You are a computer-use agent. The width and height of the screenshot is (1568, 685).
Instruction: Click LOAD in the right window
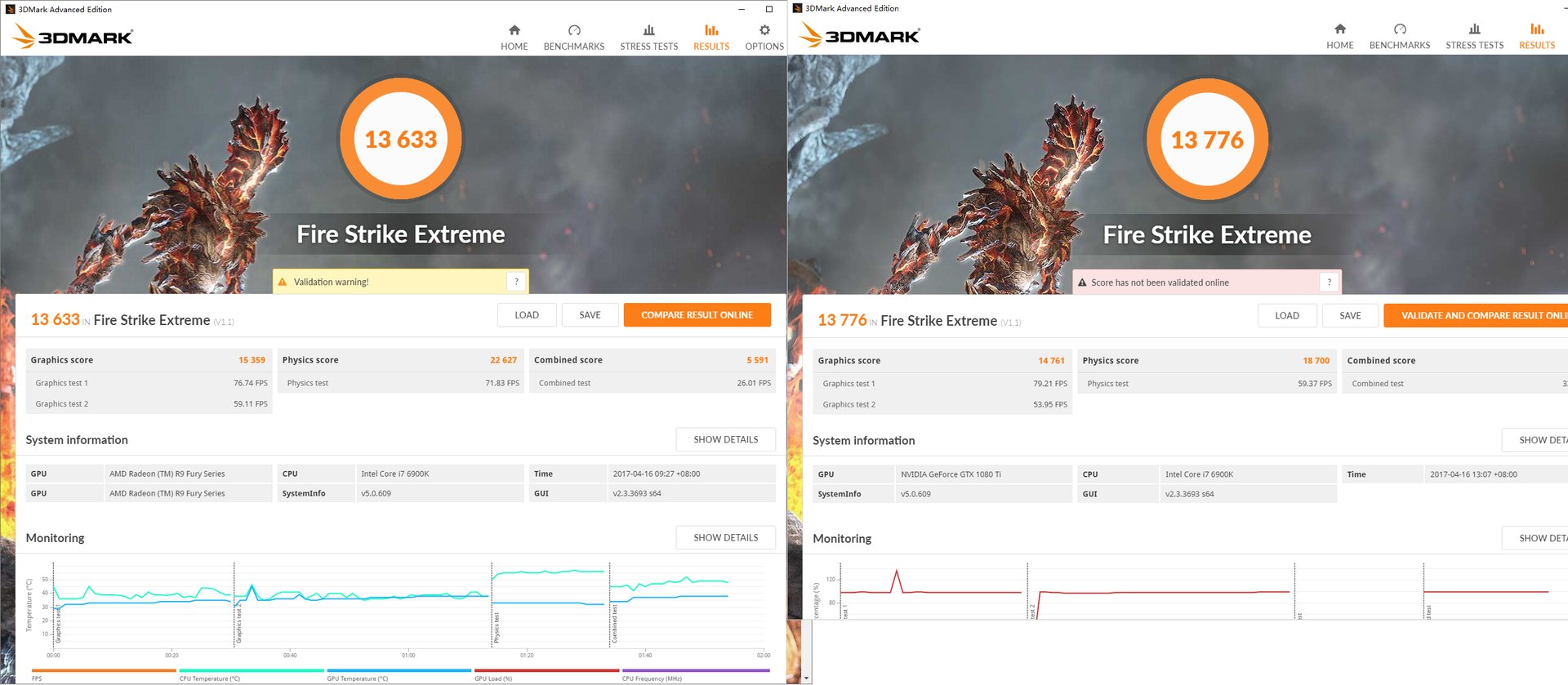coord(1287,316)
